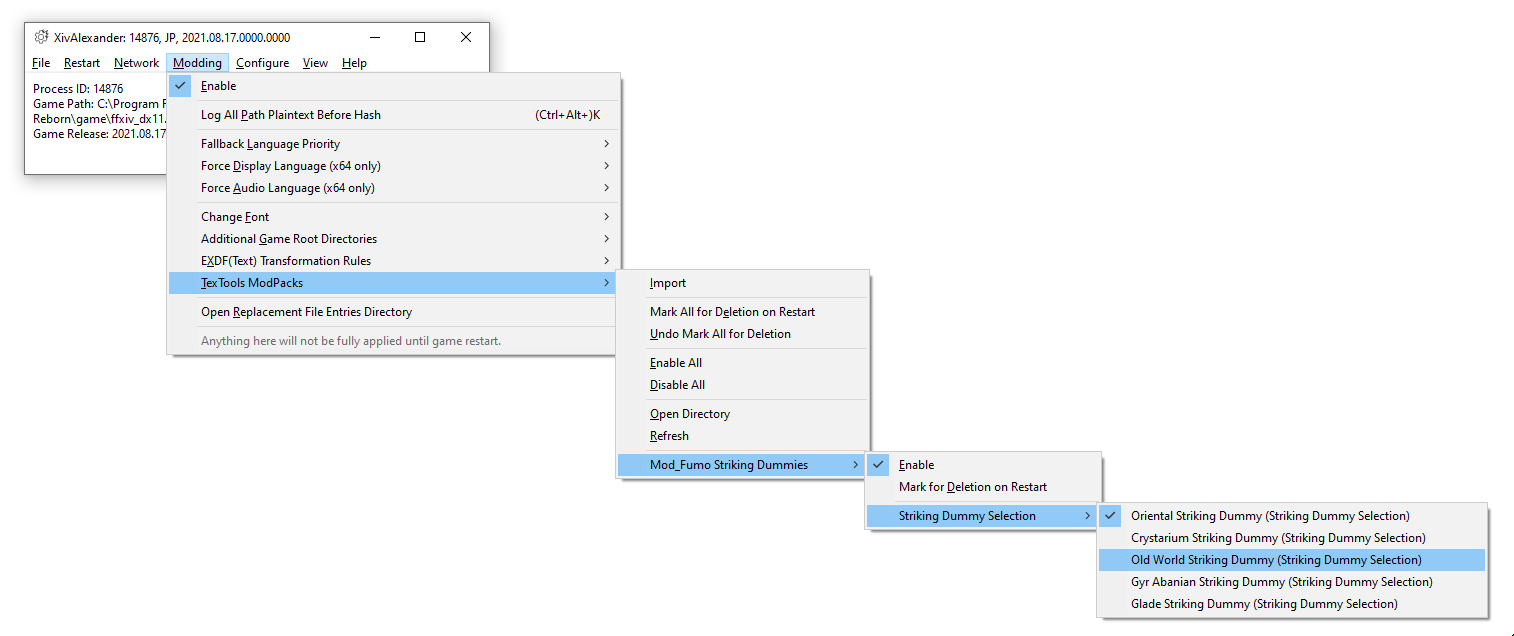Click the XivAlexander gear icon in title bar
This screenshot has width=1514, height=636.
tap(41, 37)
